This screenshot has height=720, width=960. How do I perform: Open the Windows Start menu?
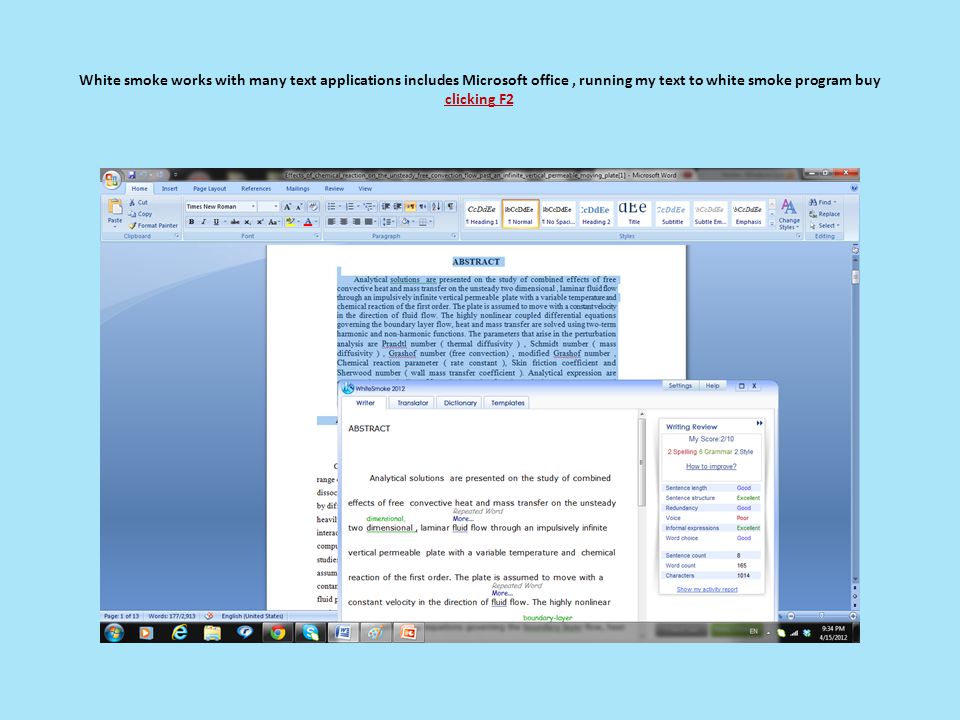[x=114, y=632]
